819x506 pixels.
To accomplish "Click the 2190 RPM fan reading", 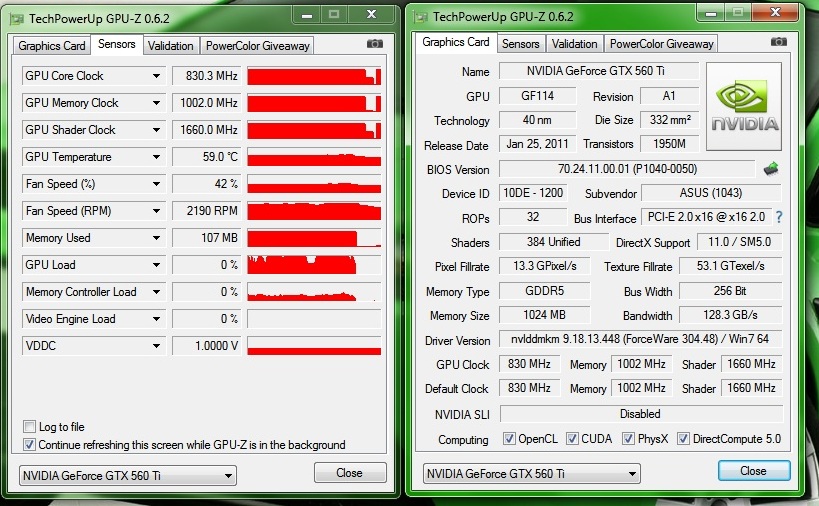I will click(x=206, y=211).
